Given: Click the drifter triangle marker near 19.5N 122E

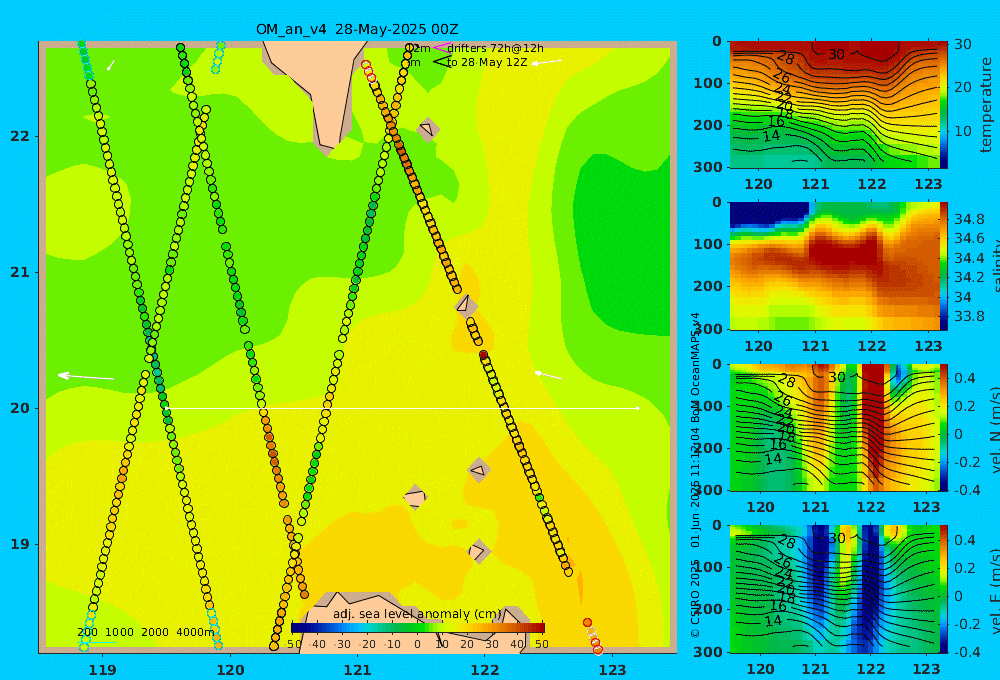Looking at the screenshot, I should pos(479,471).
